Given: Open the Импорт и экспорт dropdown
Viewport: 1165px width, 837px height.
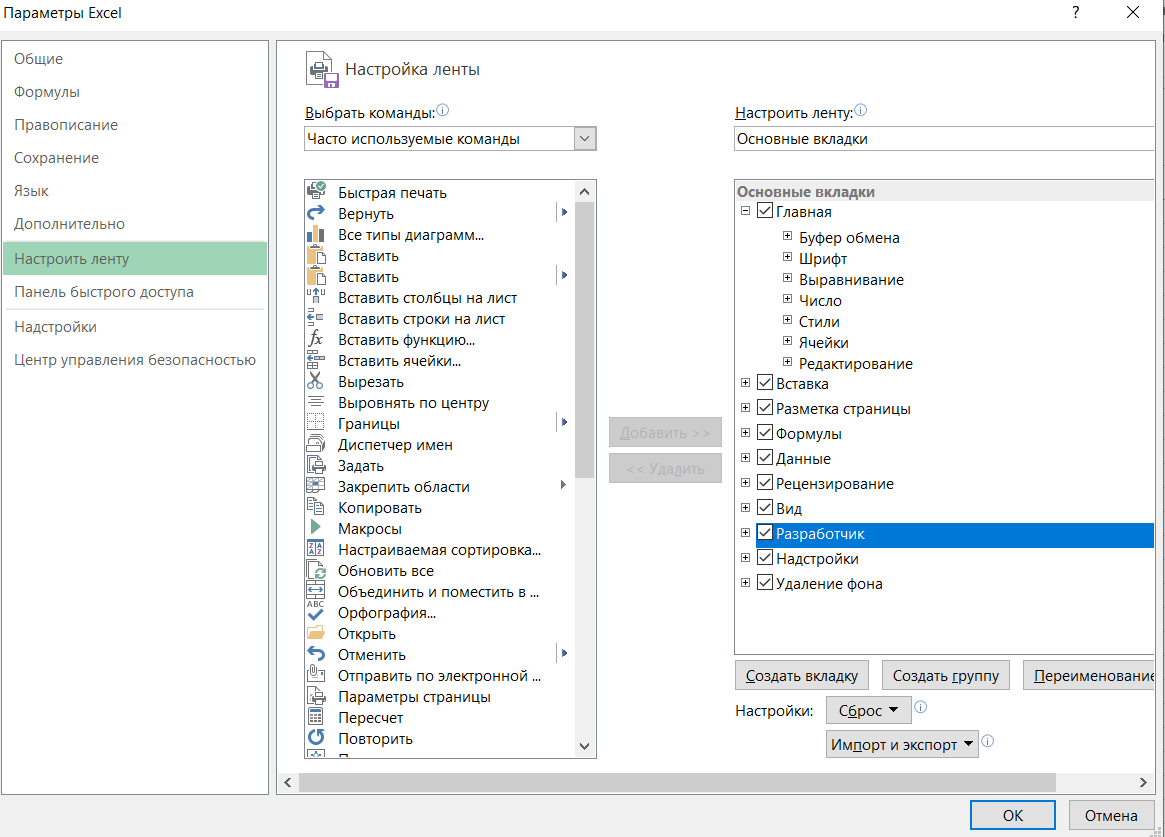Looking at the screenshot, I should pos(902,744).
